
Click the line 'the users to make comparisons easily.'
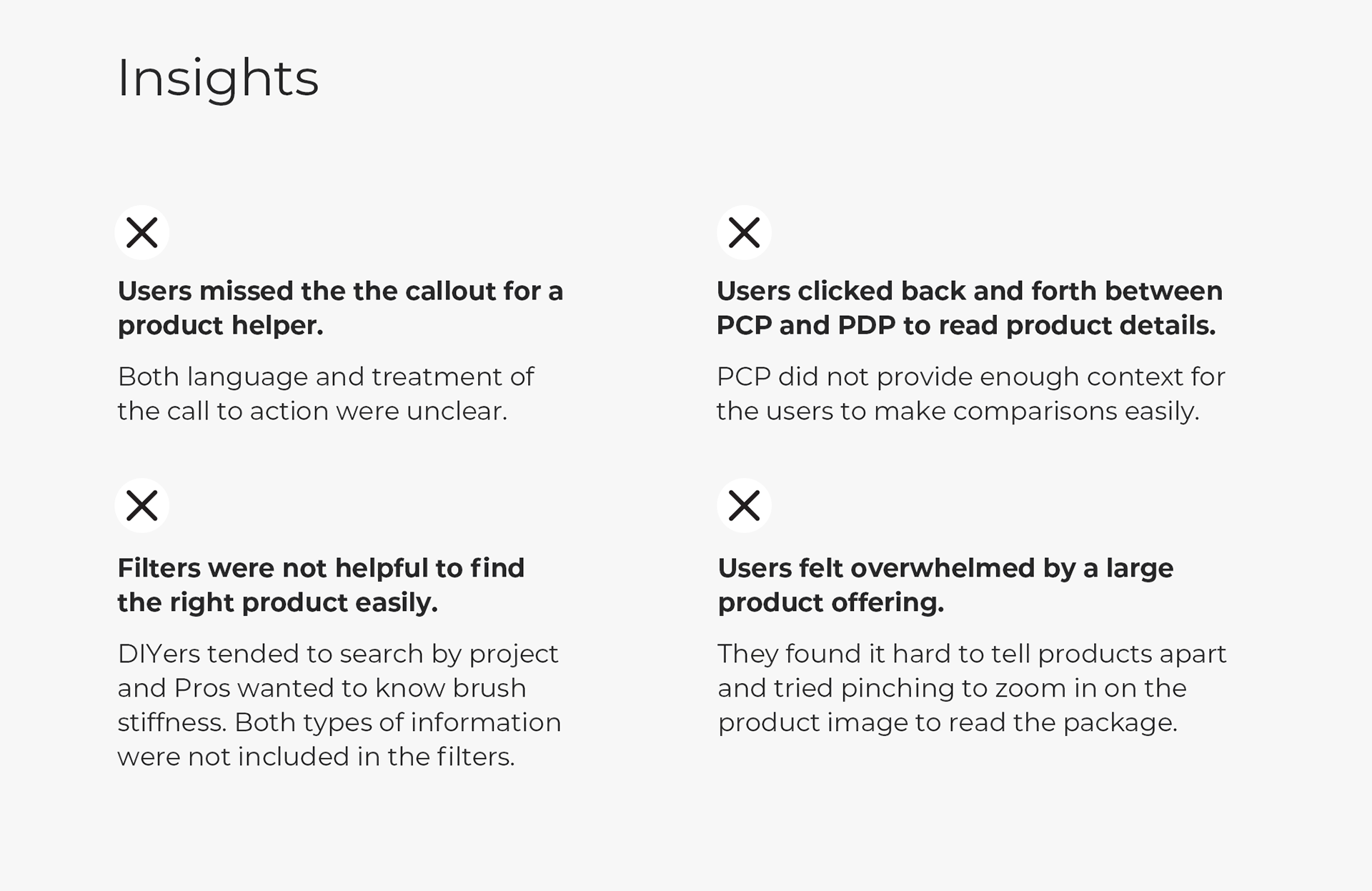pyautogui.click(x=958, y=411)
